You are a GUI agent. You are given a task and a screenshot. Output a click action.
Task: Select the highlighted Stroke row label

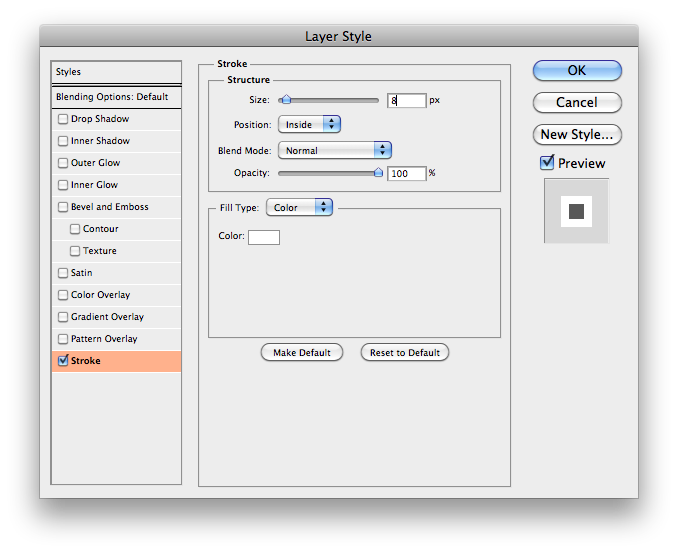point(86,361)
